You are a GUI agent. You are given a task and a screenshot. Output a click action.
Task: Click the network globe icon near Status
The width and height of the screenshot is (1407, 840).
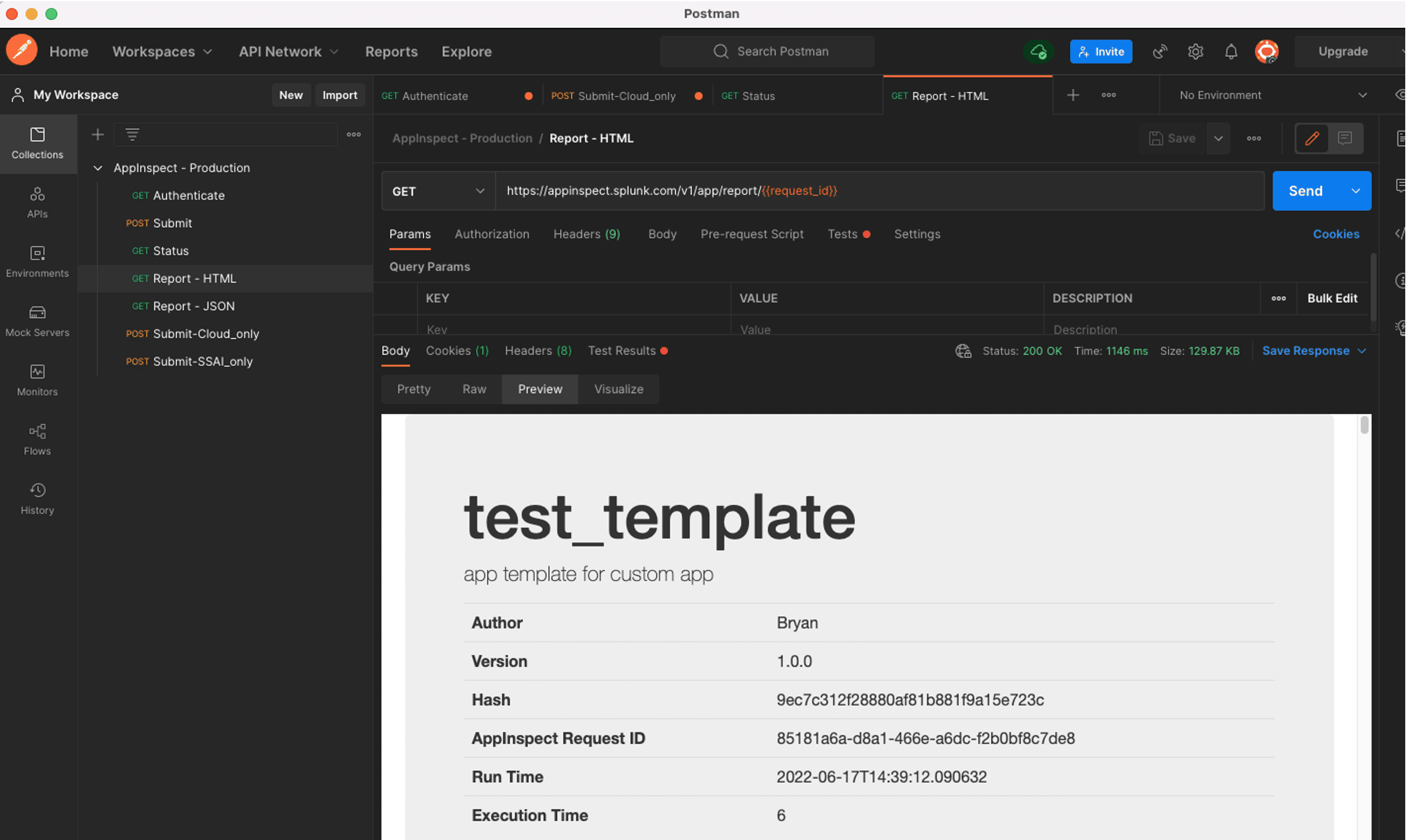[x=963, y=351]
